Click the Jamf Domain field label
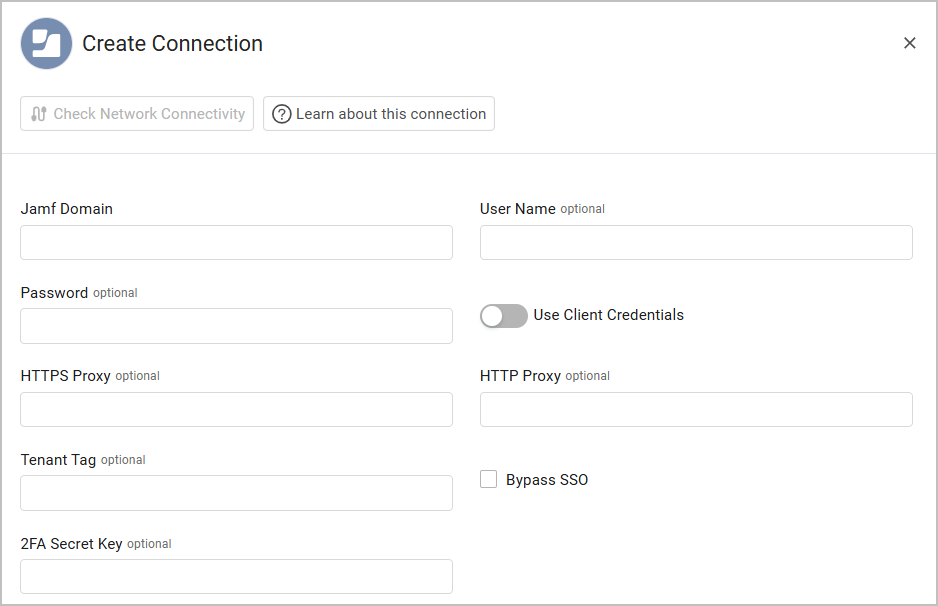 [x=67, y=209]
